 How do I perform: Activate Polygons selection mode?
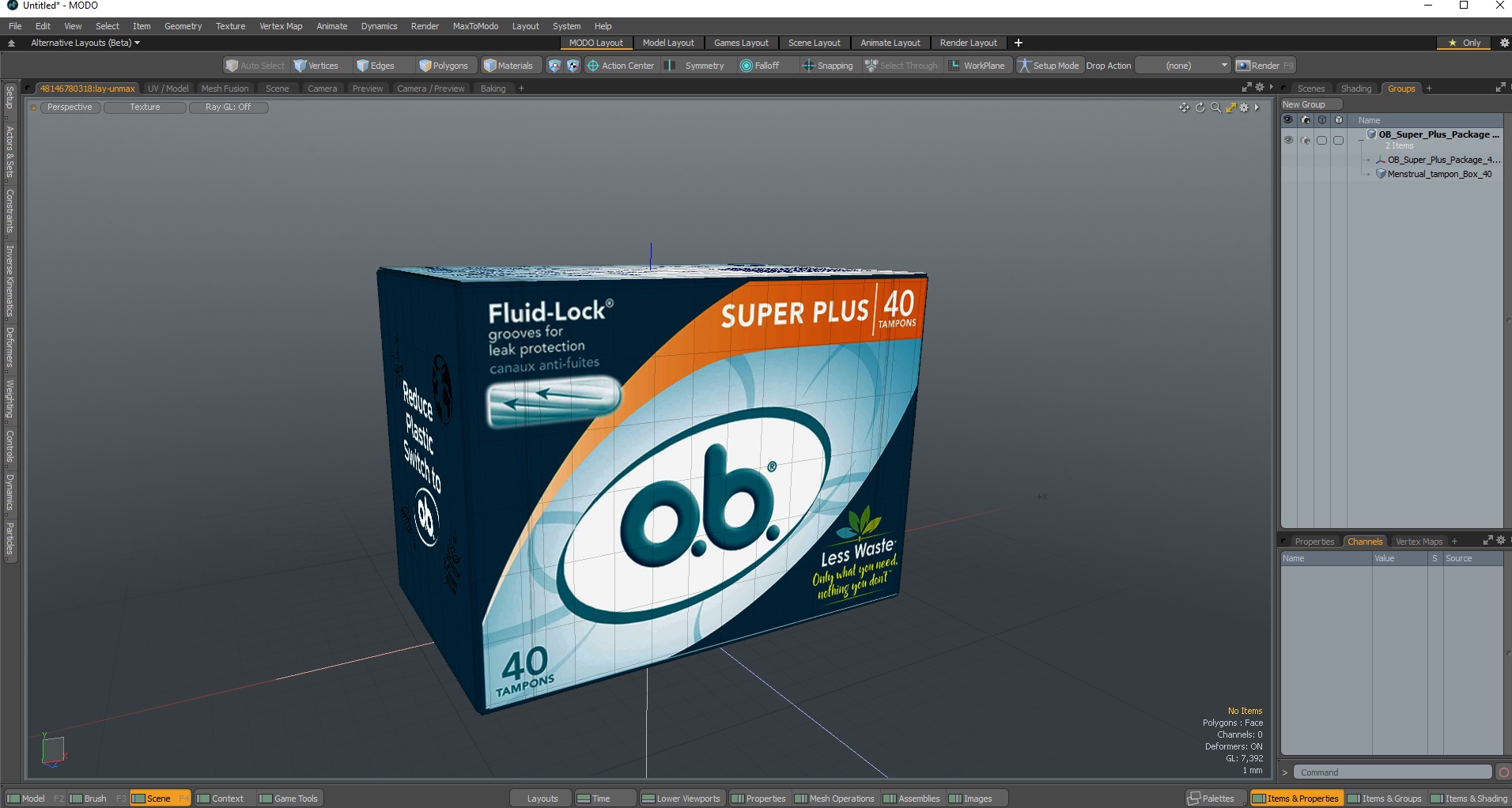(444, 66)
